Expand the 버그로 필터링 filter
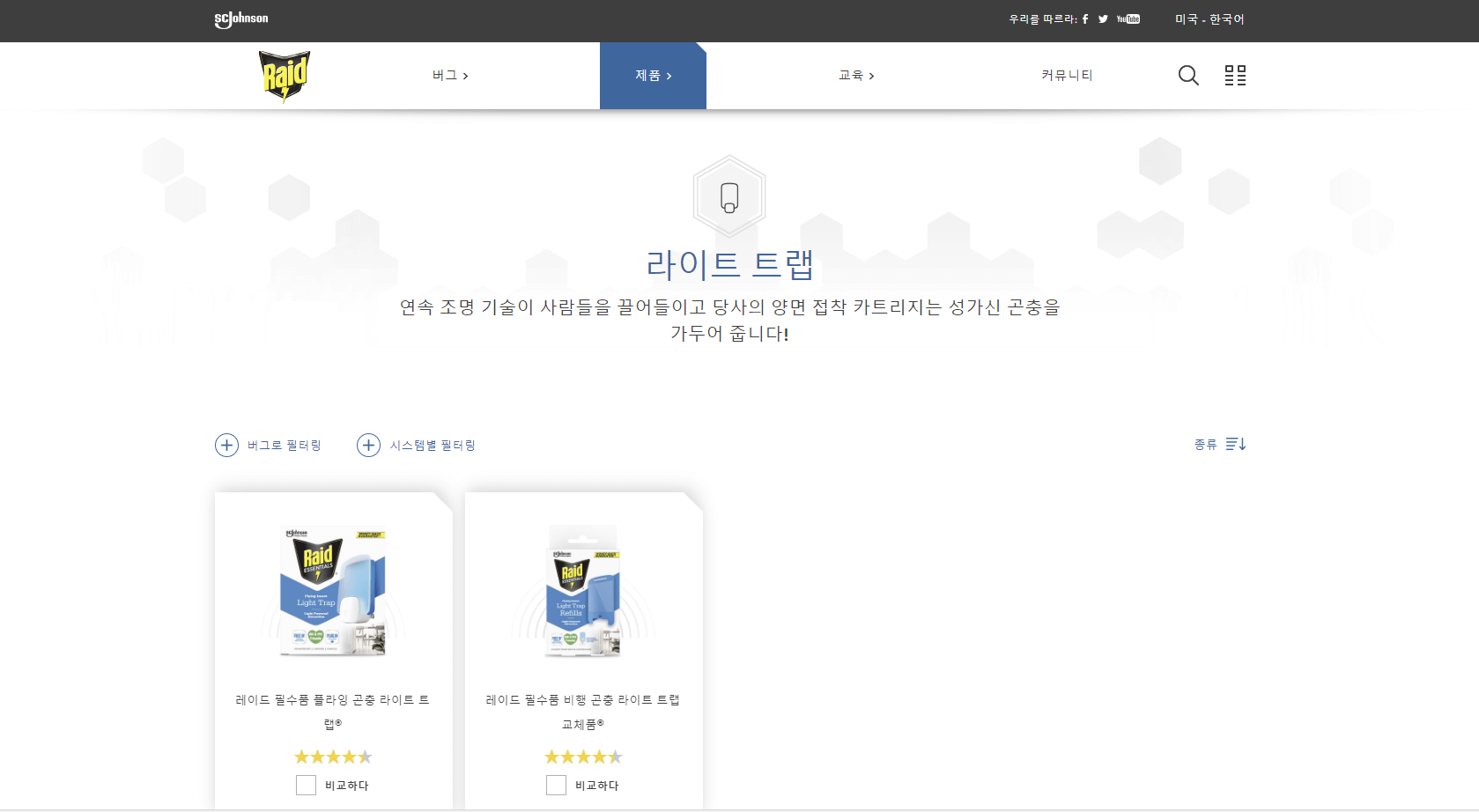Screen dimensions: 1479x812 tap(268, 445)
